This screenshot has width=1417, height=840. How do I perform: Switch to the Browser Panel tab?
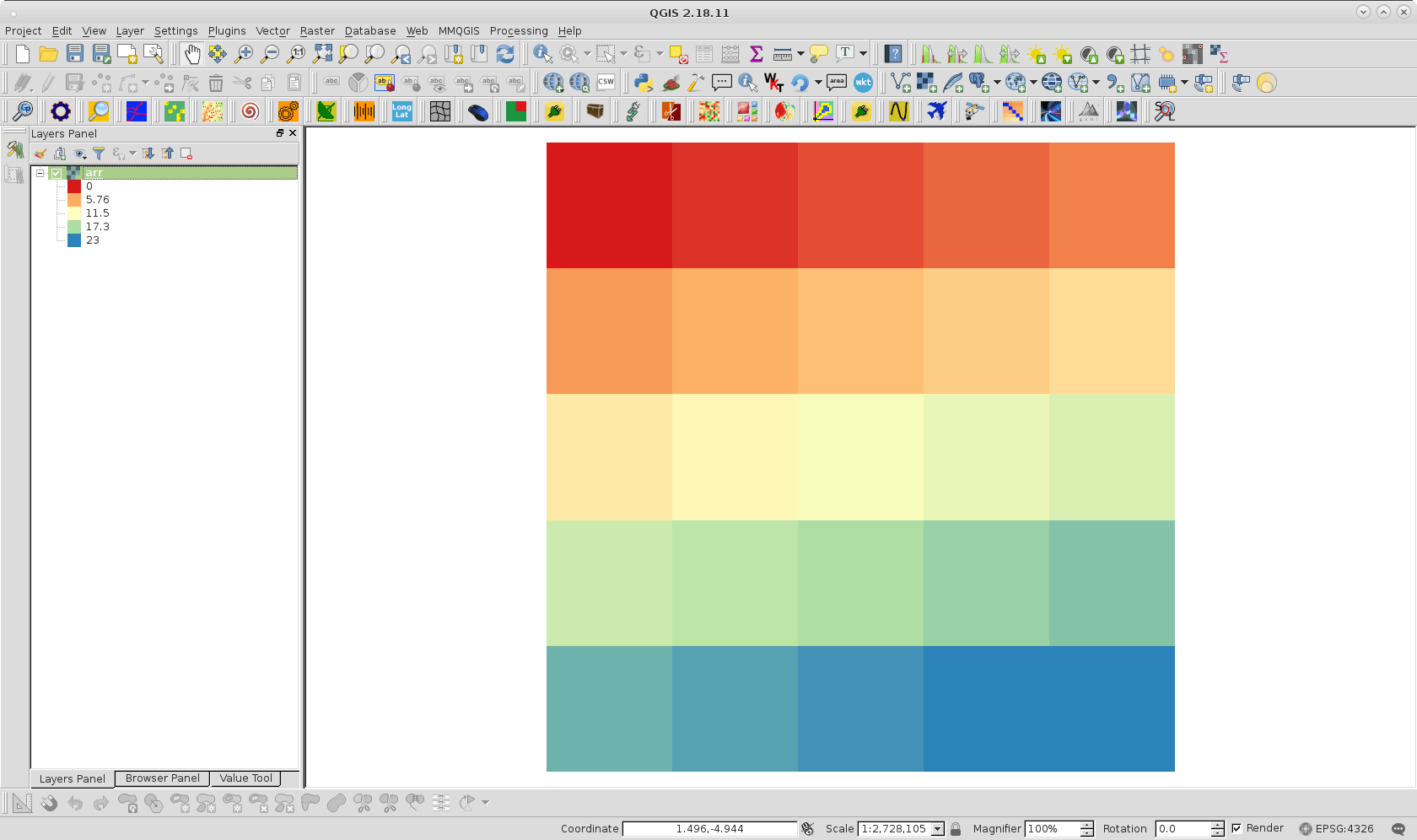(163, 778)
